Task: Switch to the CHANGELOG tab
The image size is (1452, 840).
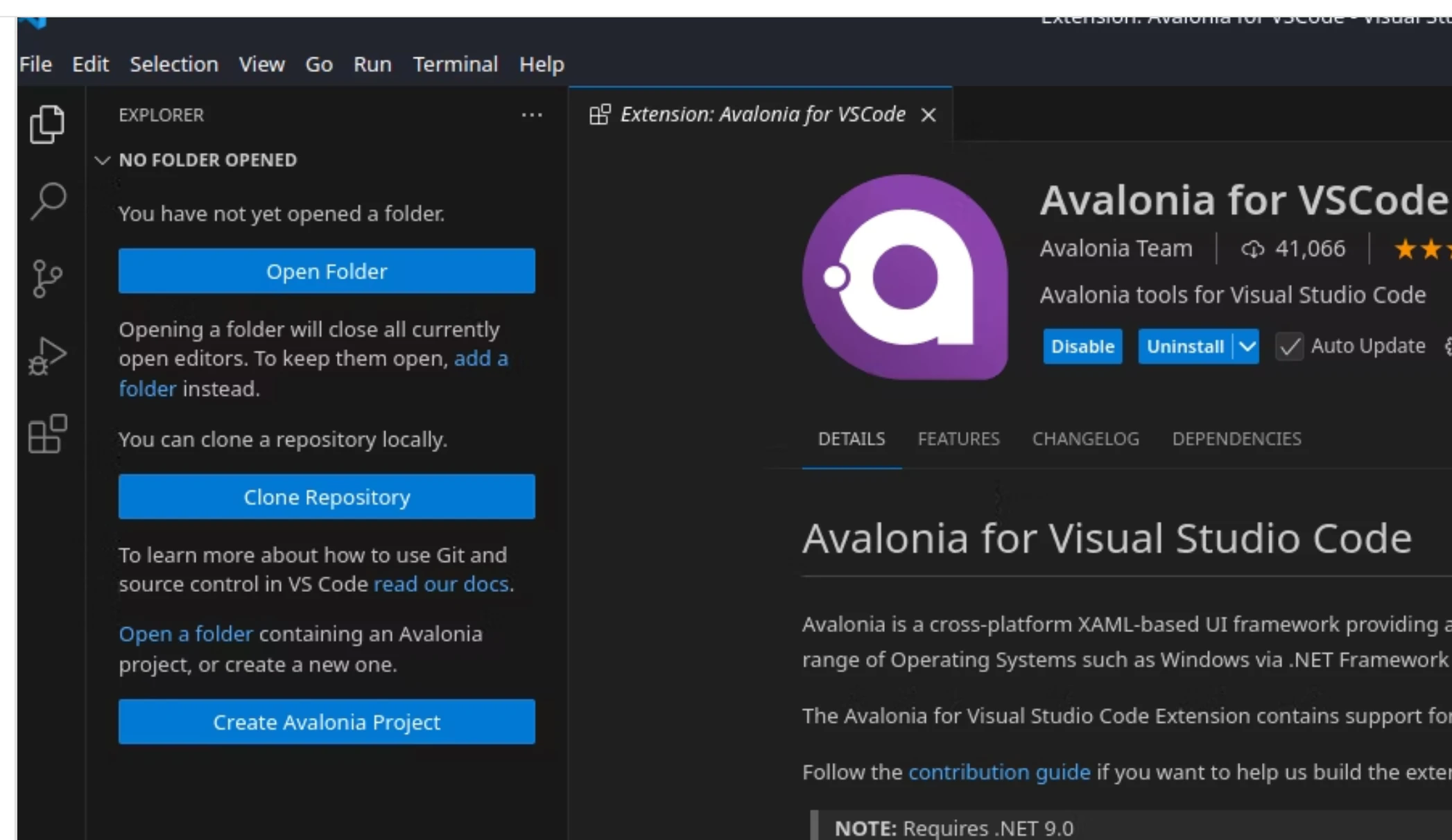Action: point(1086,439)
